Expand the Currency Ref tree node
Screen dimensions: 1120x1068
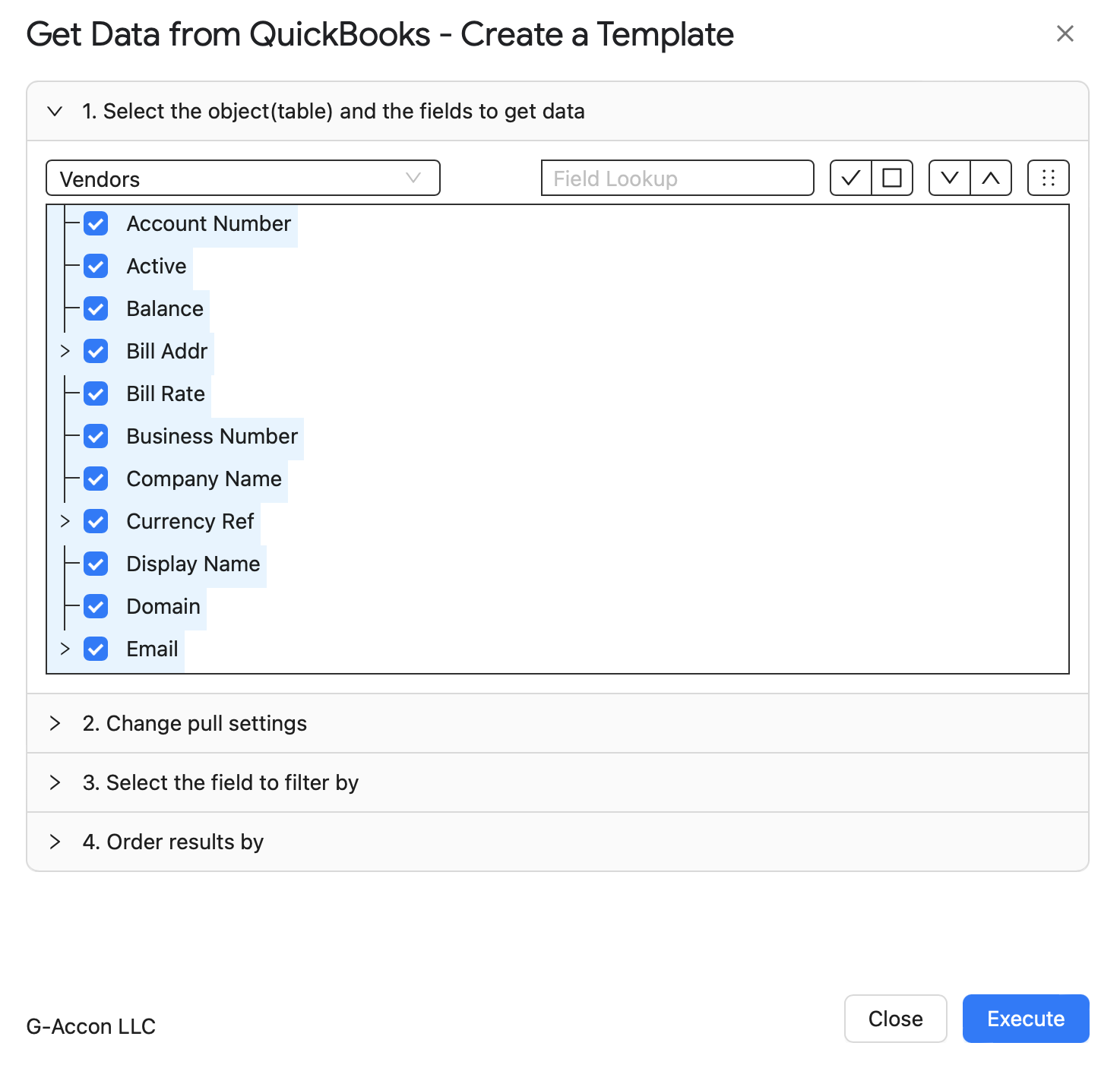coord(65,521)
